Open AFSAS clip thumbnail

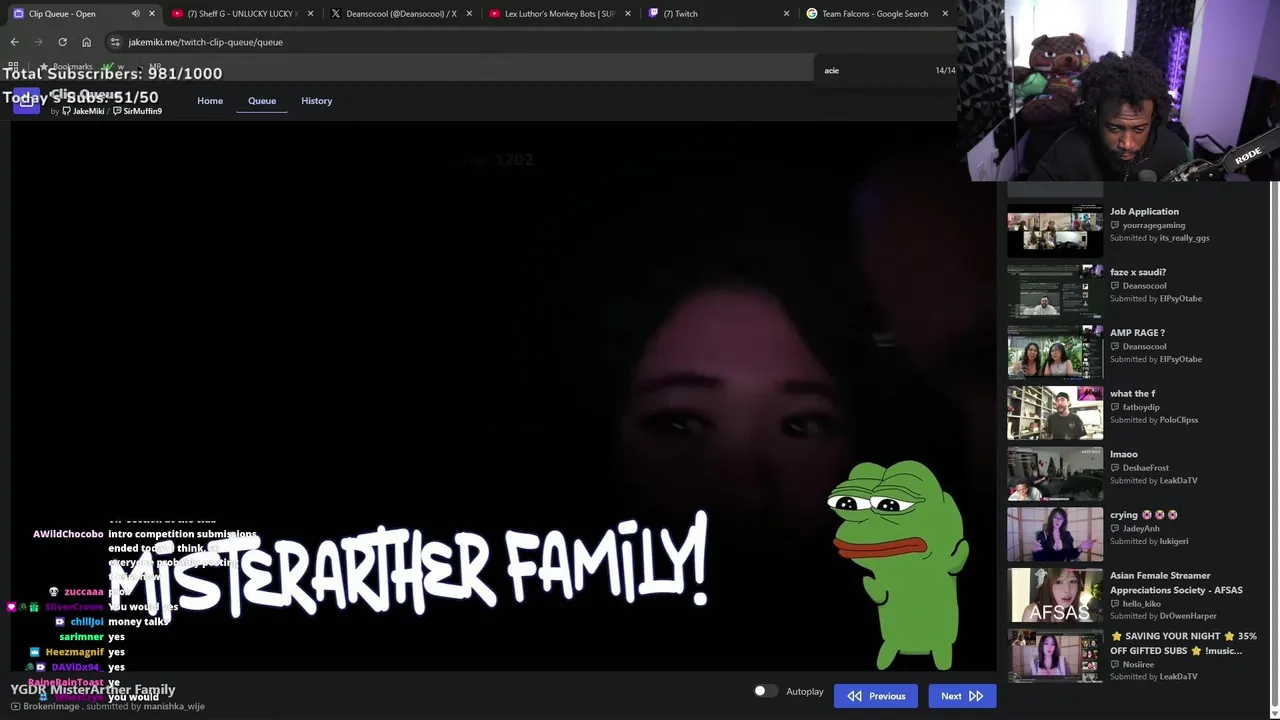1055,596
